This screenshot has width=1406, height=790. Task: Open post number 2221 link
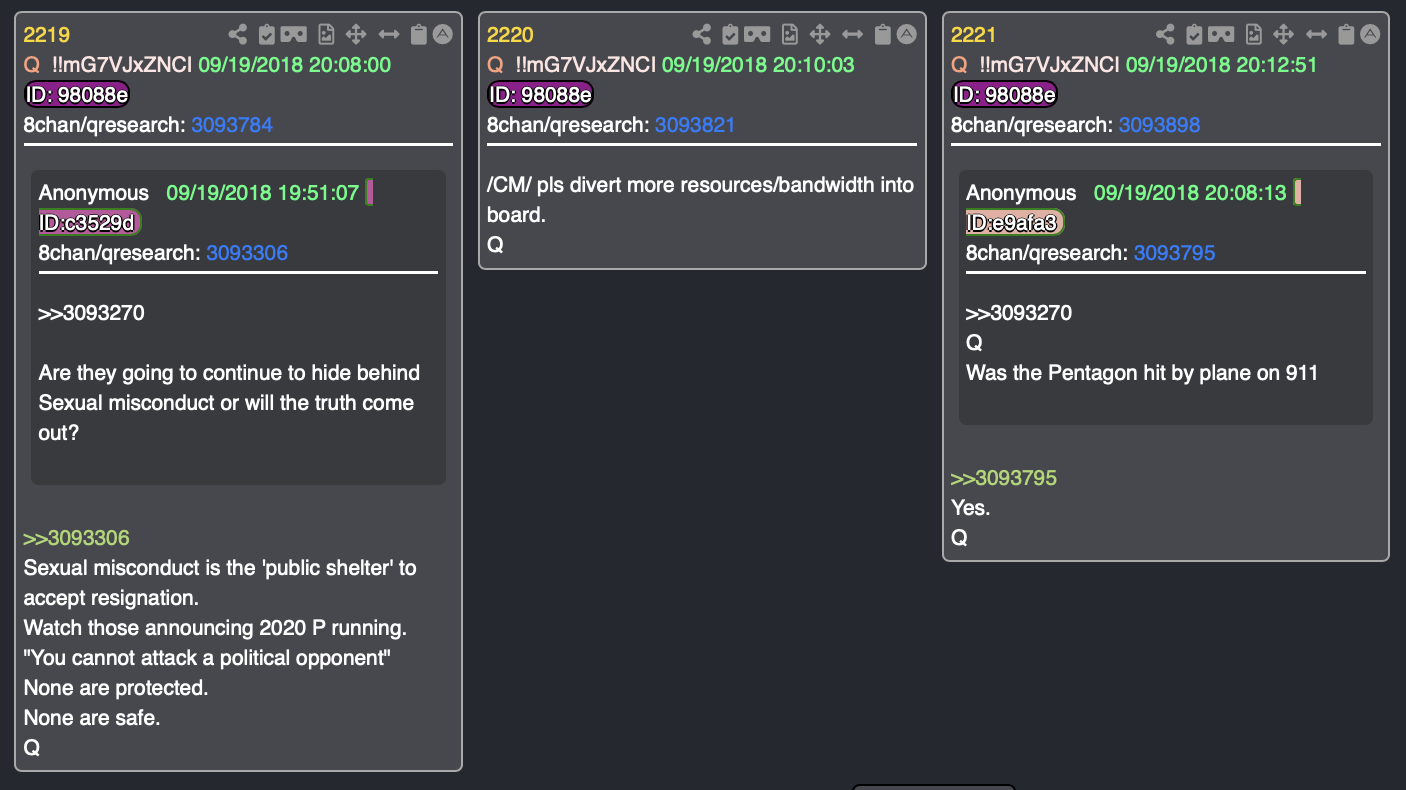pos(974,35)
